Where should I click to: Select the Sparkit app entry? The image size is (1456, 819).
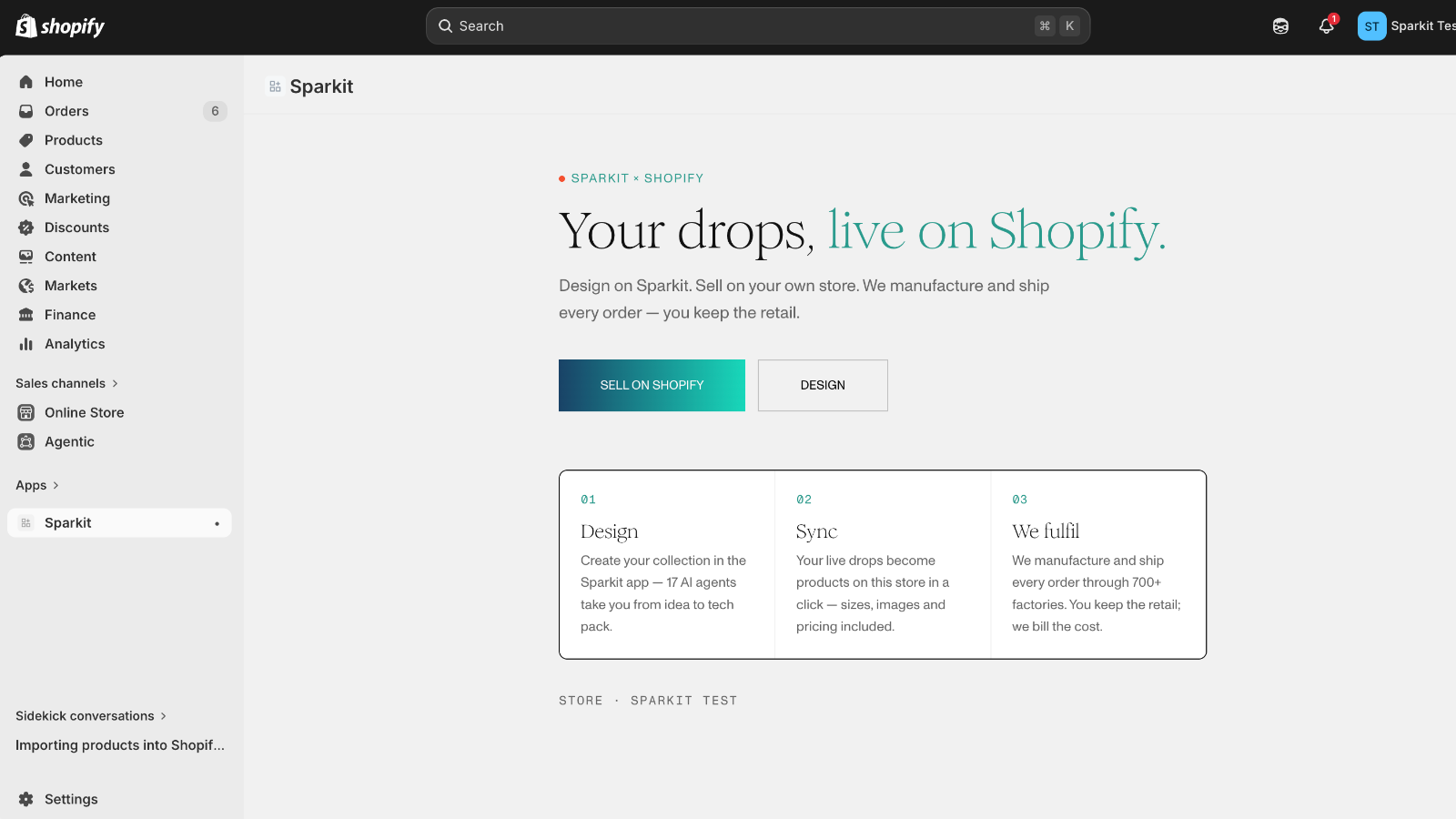pyautogui.click(x=119, y=523)
